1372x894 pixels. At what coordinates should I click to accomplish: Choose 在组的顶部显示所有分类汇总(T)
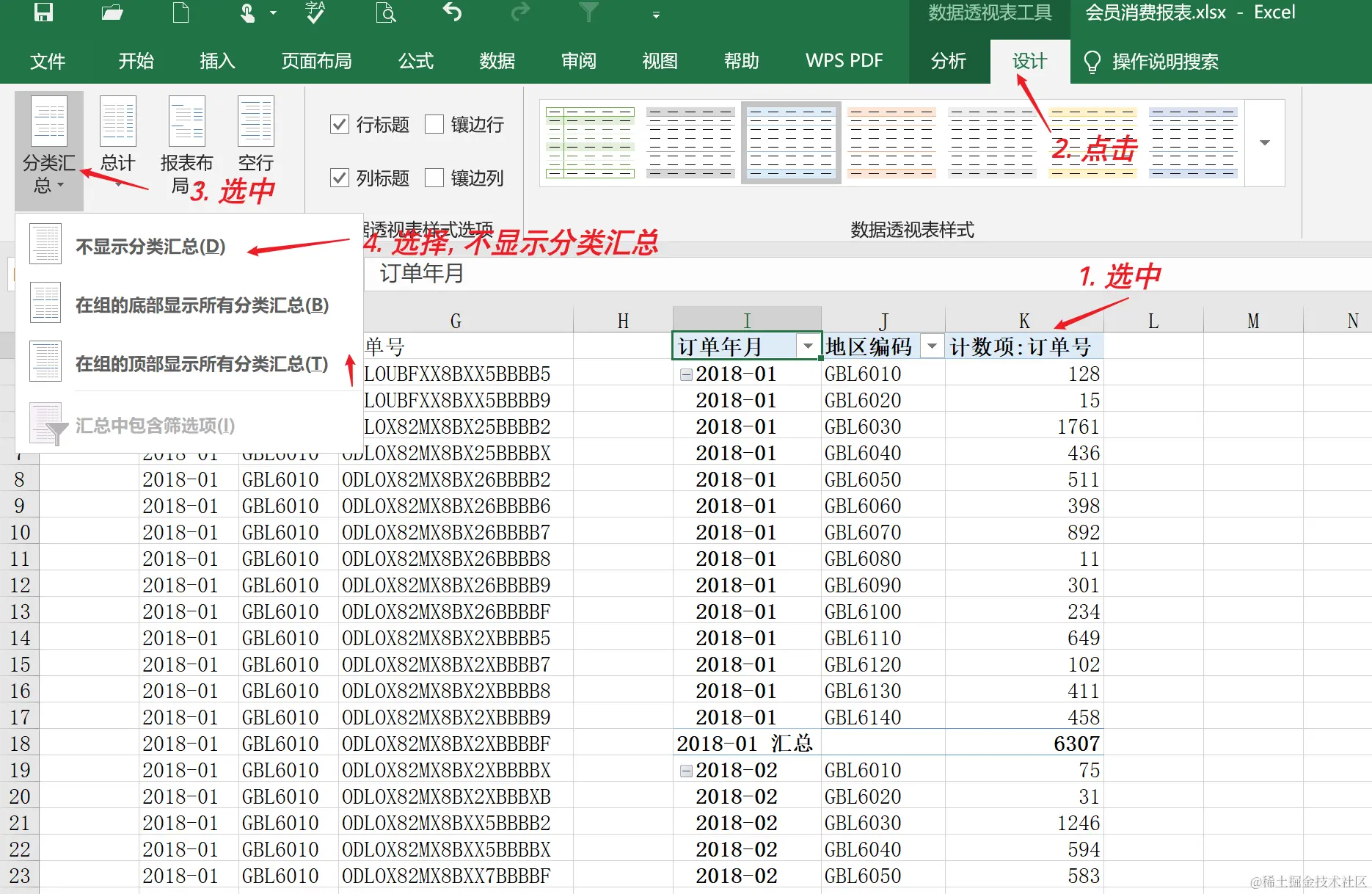pyautogui.click(x=189, y=363)
